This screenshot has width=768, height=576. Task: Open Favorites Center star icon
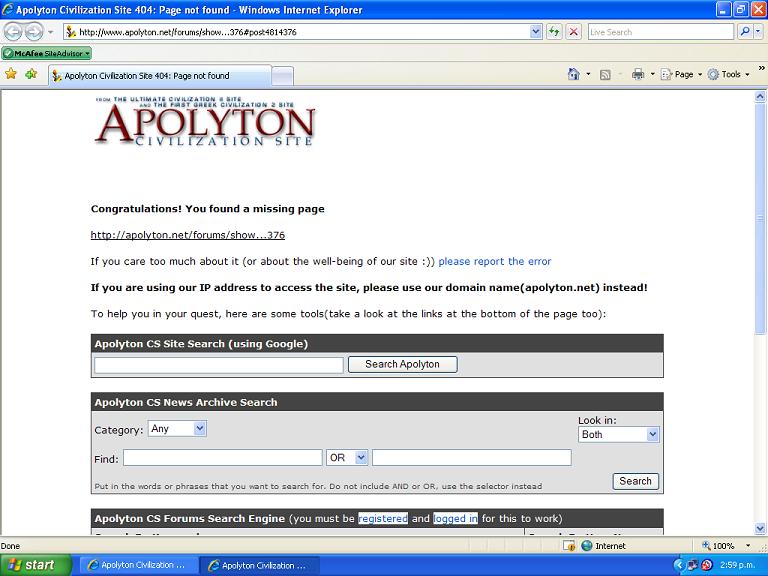click(x=11, y=74)
